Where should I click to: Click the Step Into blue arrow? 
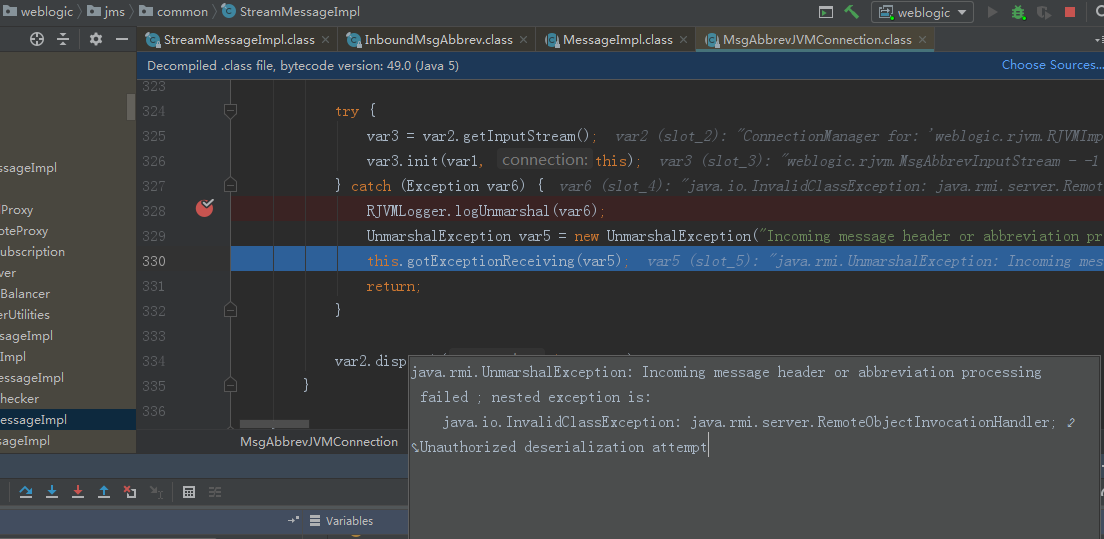[52, 492]
